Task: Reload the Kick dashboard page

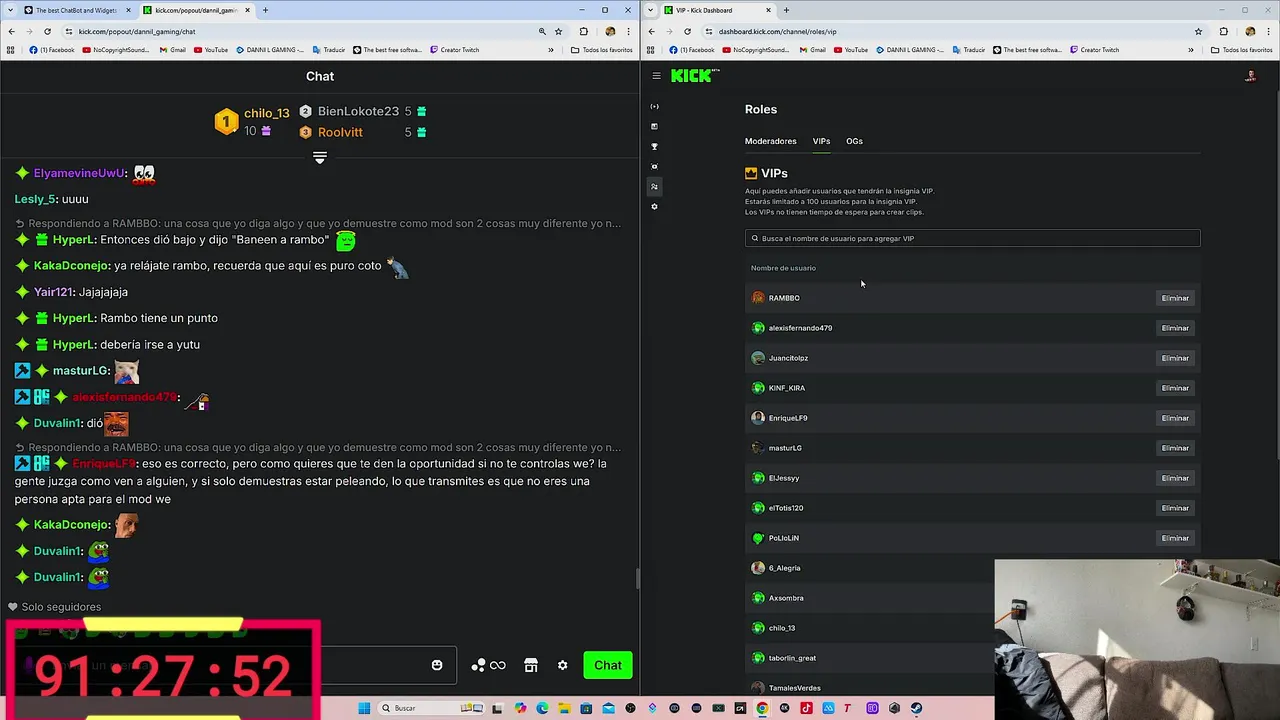Action: pos(687,31)
